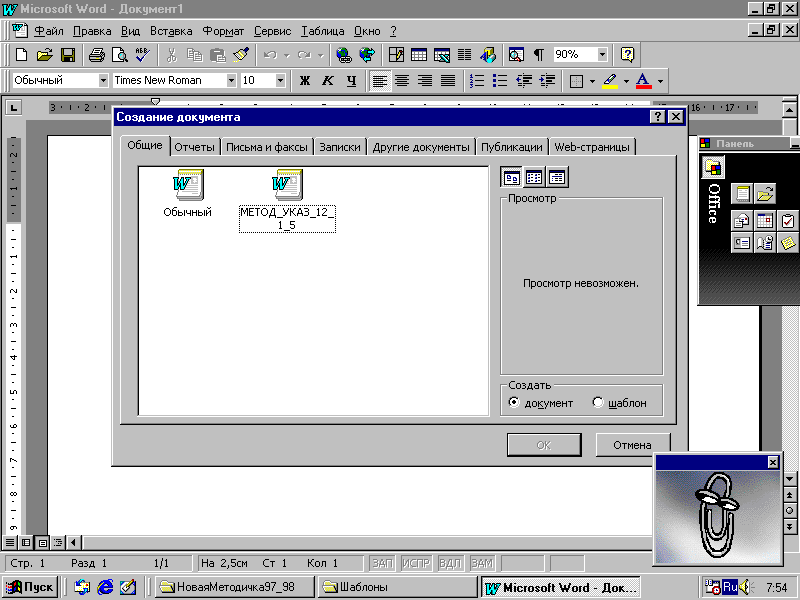Screen dimensions: 800x600
Task: Click the dialog's '?' help button
Action: coord(658,117)
